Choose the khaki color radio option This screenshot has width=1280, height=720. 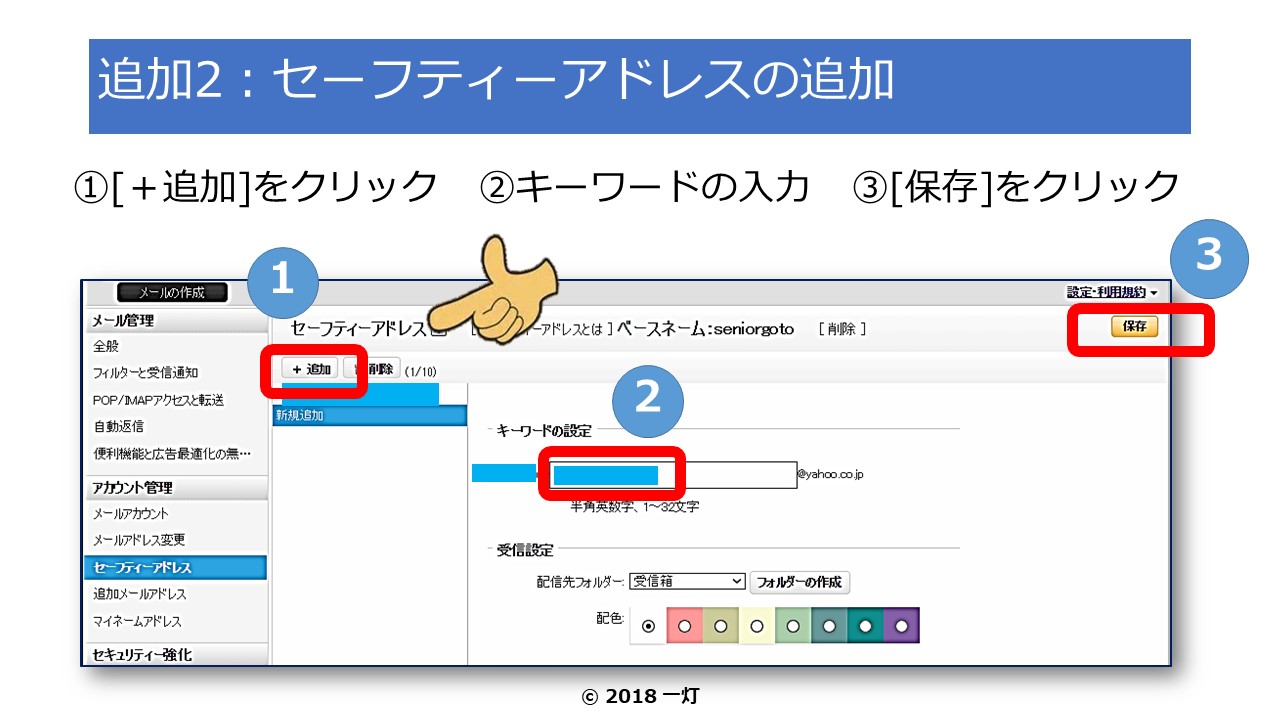pyautogui.click(x=721, y=626)
